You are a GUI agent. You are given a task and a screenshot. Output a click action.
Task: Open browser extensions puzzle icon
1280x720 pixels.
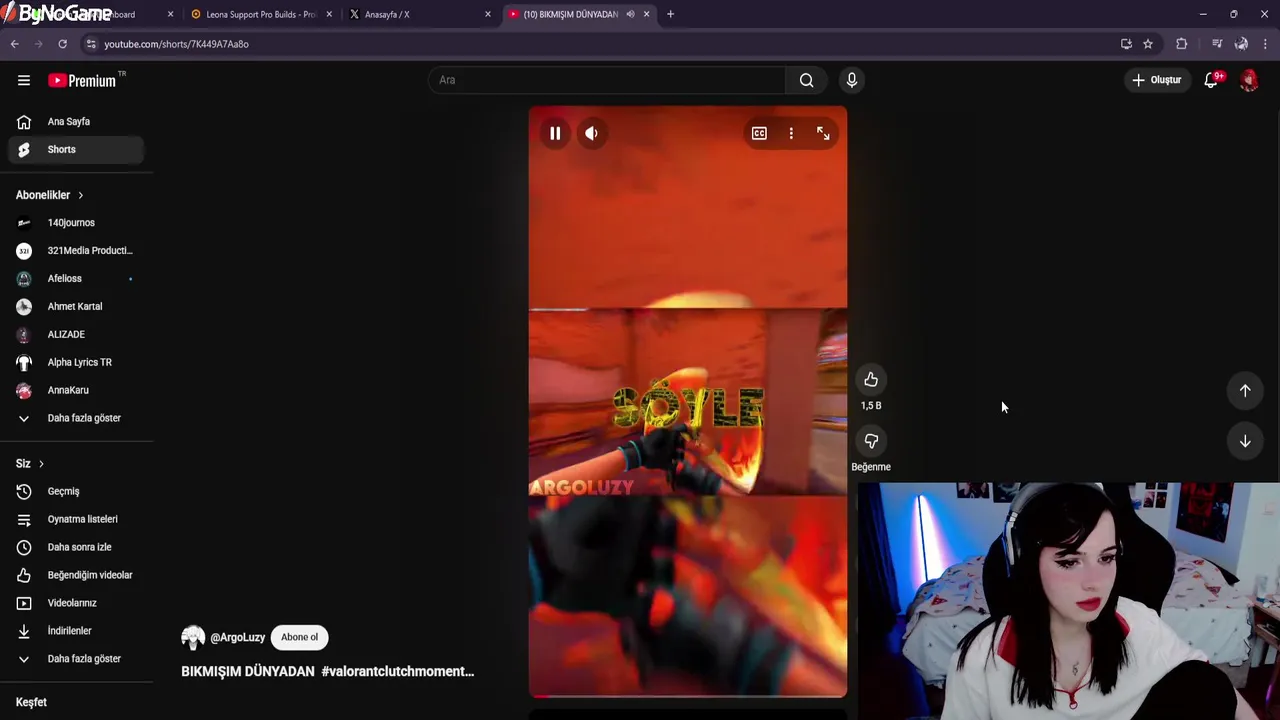tap(1182, 44)
